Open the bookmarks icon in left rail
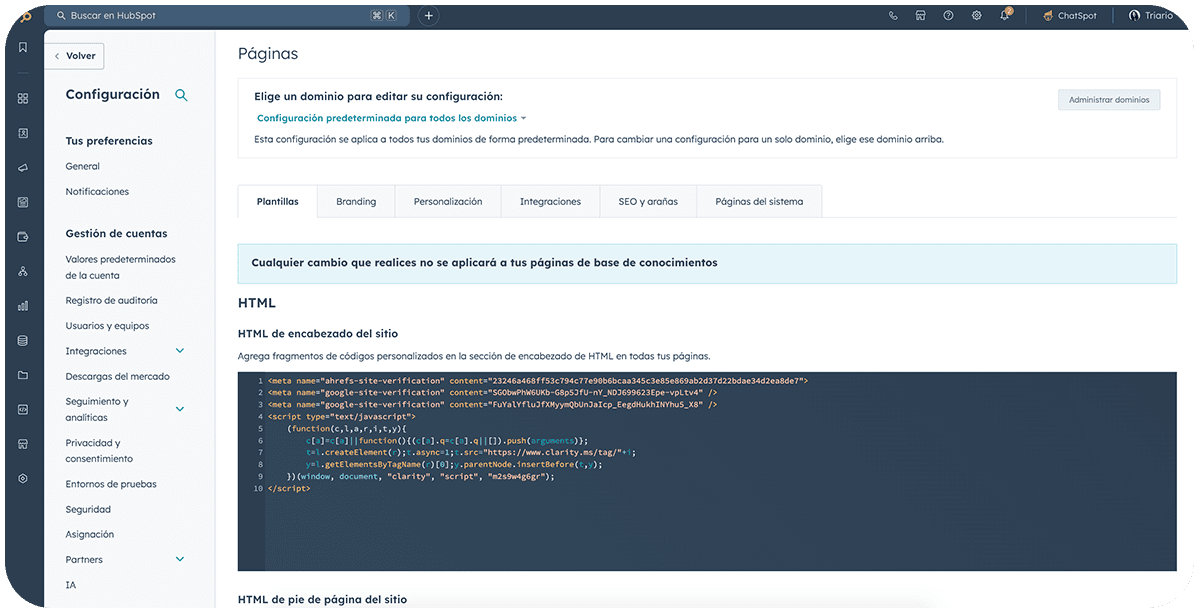Viewport: 1200px width, 614px height. coord(23,47)
